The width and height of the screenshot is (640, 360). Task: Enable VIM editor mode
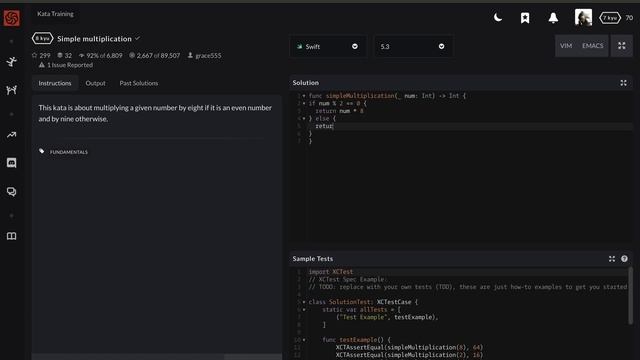point(566,46)
